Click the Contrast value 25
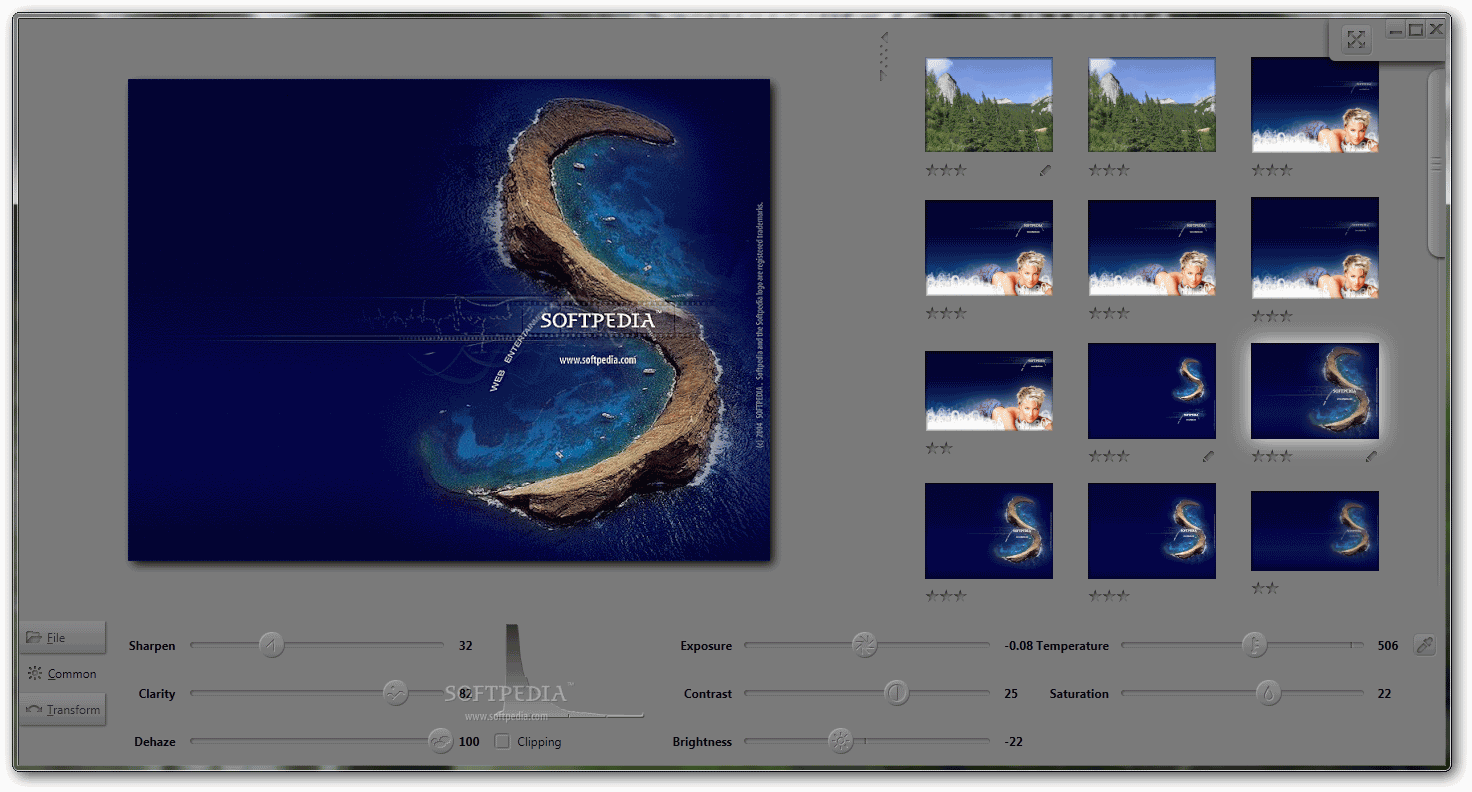The height and width of the screenshot is (792, 1472). (x=1011, y=694)
